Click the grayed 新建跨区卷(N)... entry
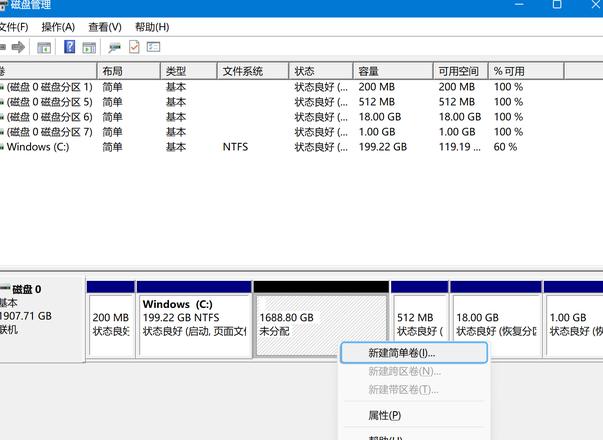The height and width of the screenshot is (440, 603). pos(414,371)
